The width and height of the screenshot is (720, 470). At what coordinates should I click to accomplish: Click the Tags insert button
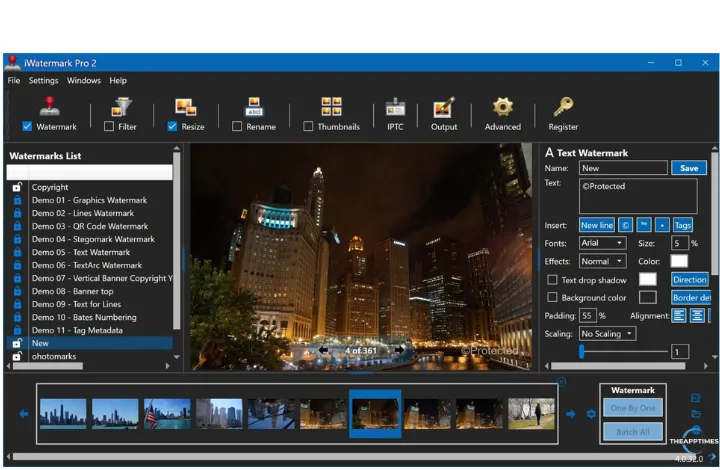(x=683, y=225)
